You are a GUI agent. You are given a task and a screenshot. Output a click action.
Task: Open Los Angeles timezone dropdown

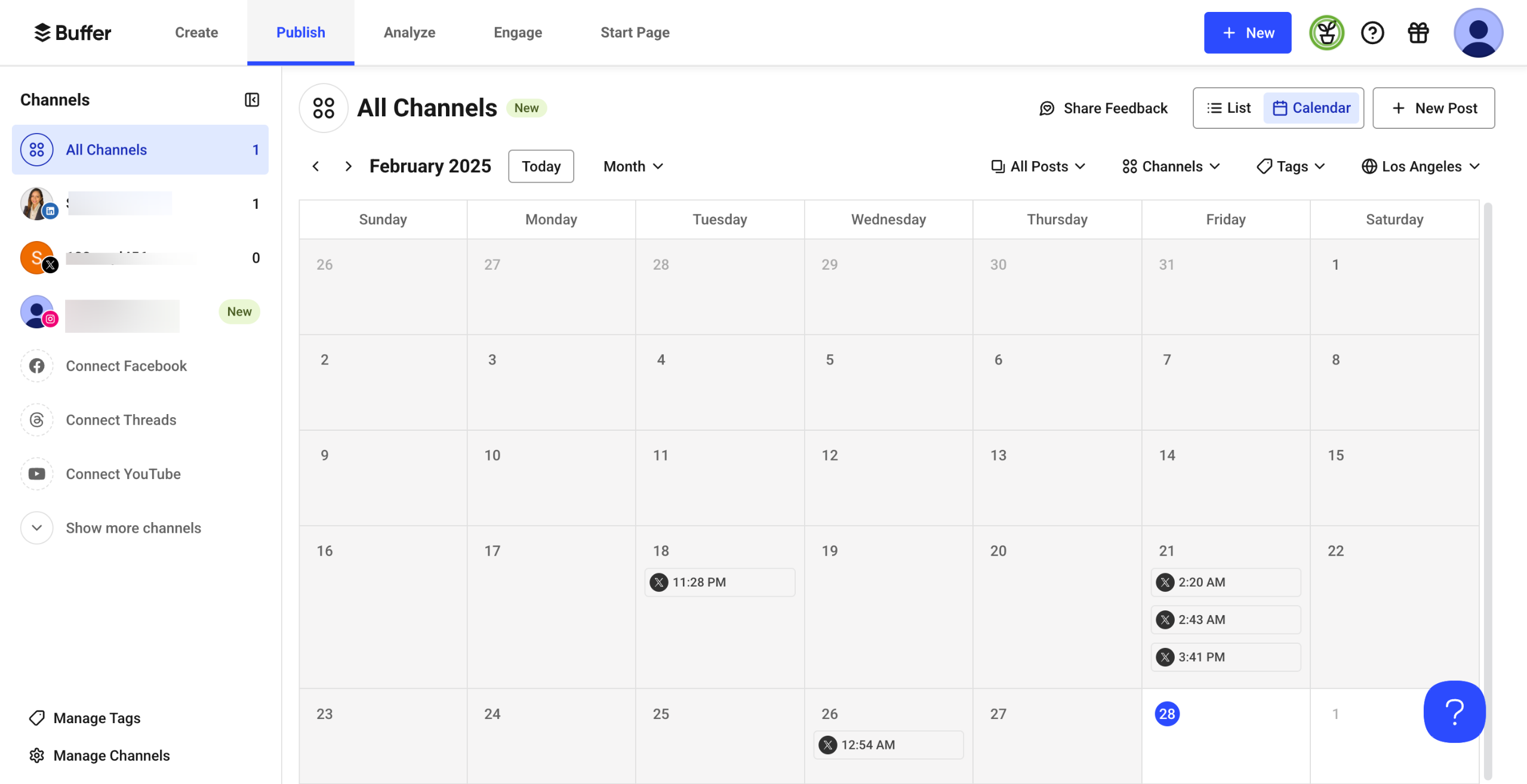tap(1420, 166)
